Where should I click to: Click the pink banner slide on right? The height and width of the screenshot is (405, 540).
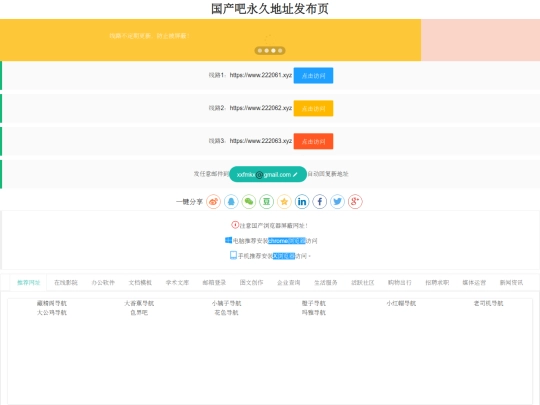pos(480,40)
